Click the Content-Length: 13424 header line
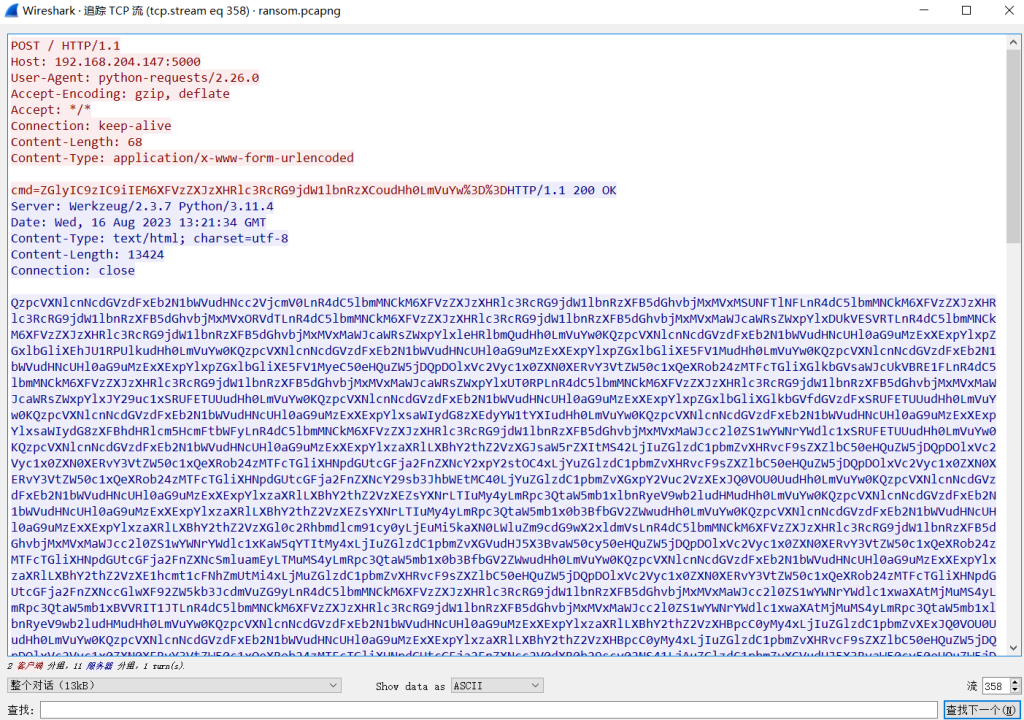The image size is (1024, 720). tap(88, 254)
